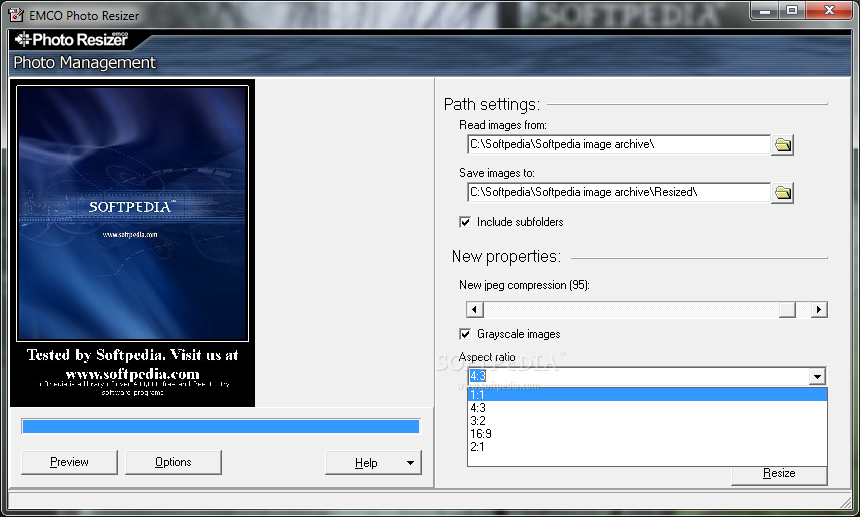Click the blue progress bar
The image size is (860, 517).
pos(220,427)
